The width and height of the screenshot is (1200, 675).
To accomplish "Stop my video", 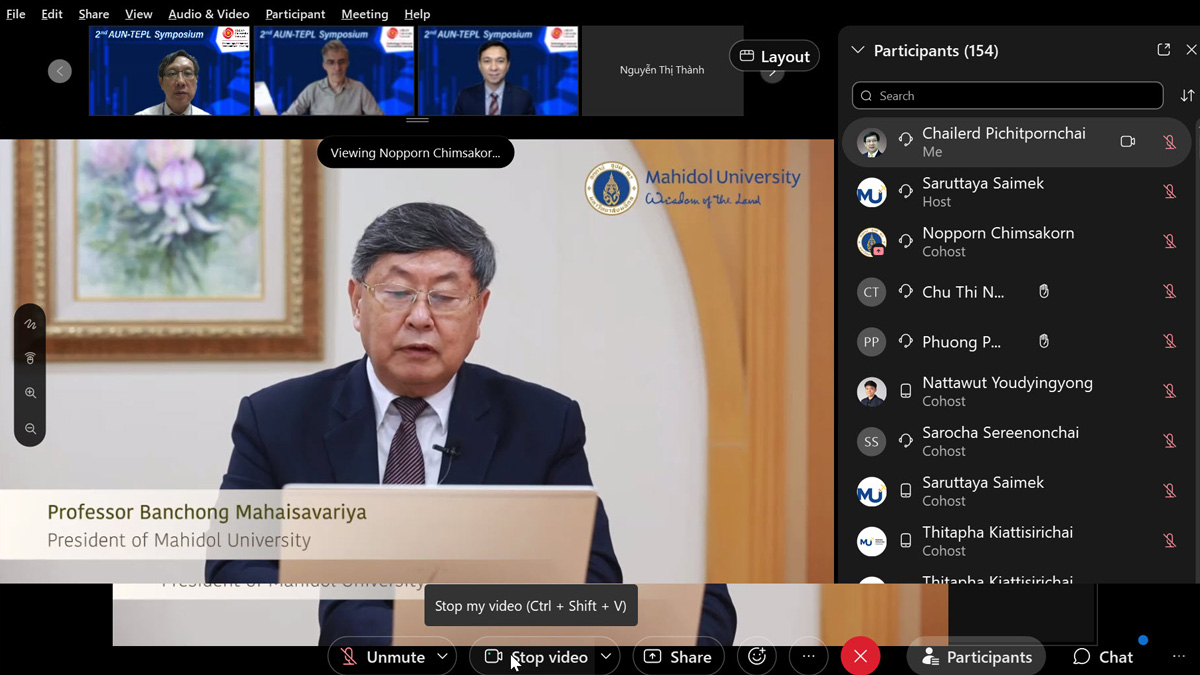I will click(x=537, y=657).
